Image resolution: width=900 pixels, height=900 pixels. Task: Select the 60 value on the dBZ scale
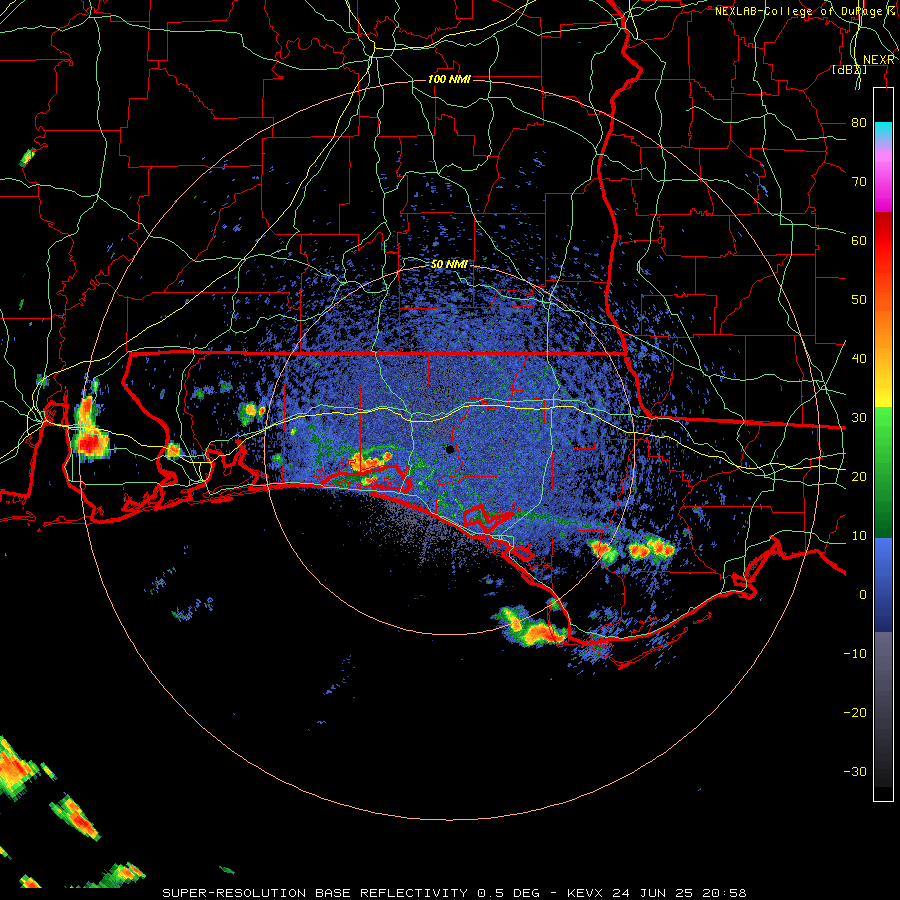click(859, 241)
